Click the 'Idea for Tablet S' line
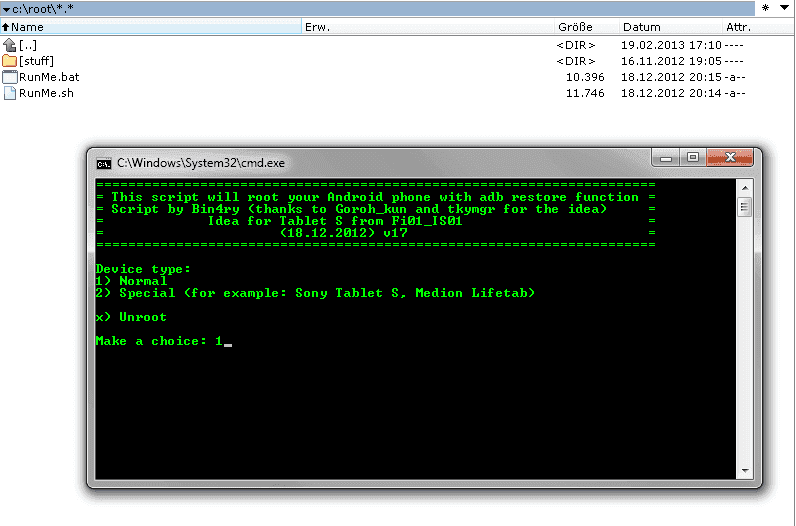796x526 pixels. (335, 221)
